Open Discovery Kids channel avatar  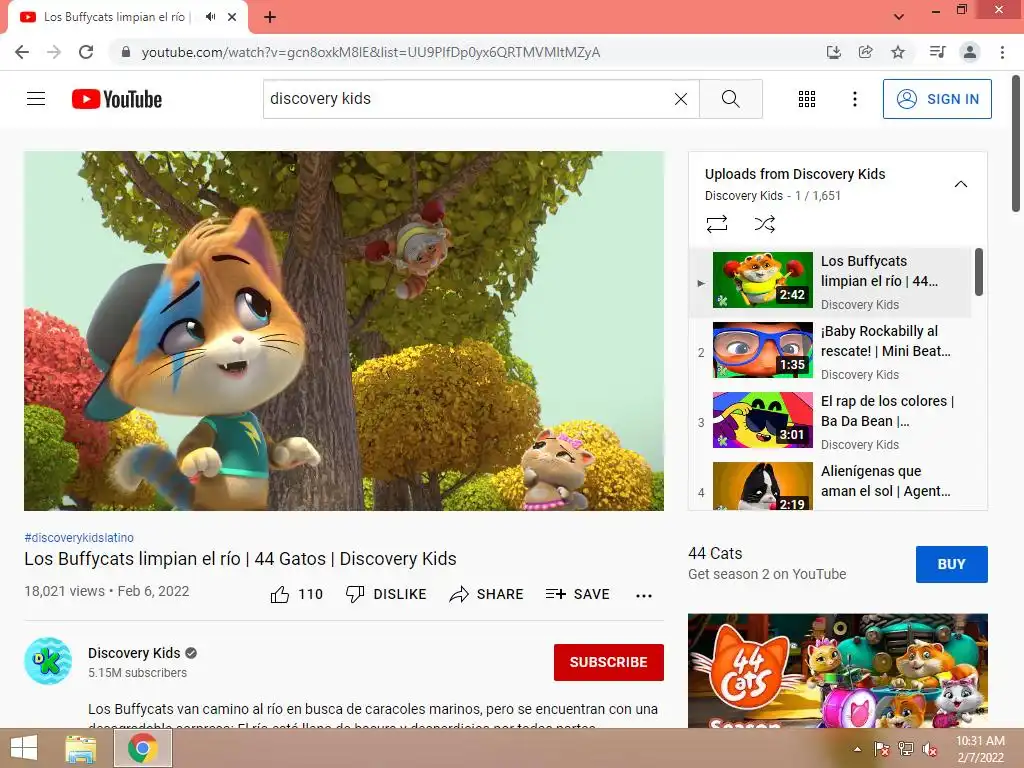[x=48, y=661]
